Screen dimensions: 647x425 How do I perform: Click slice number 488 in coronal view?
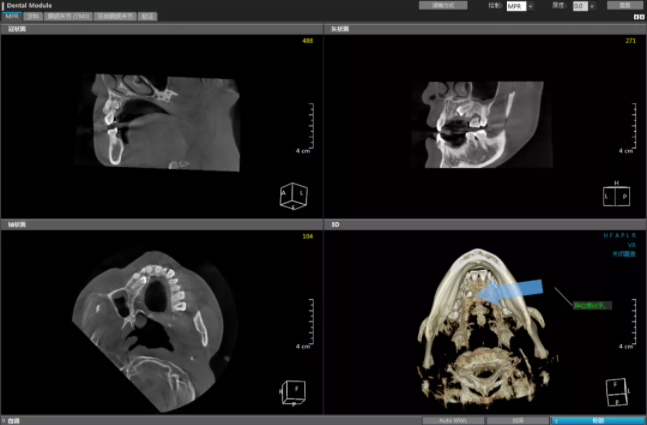pos(307,41)
